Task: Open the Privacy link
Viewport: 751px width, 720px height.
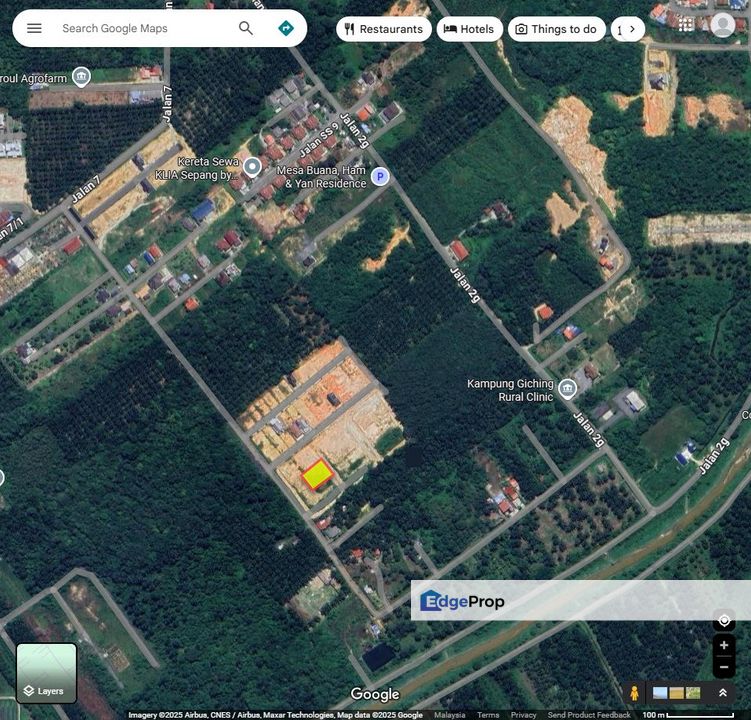Action: 523,715
